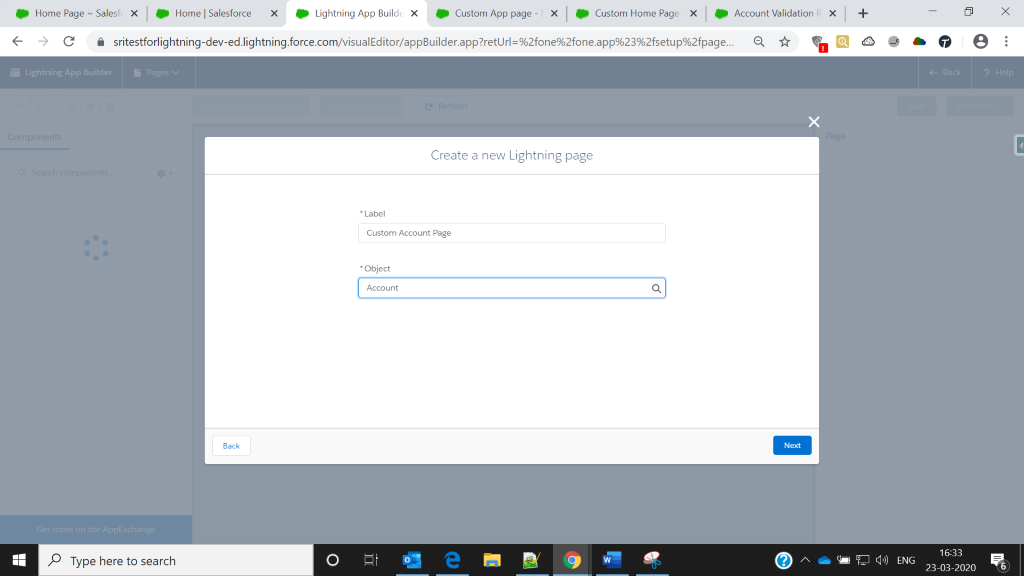Open Microsoft Word from taskbar
Image resolution: width=1024 pixels, height=576 pixels.
(610, 560)
